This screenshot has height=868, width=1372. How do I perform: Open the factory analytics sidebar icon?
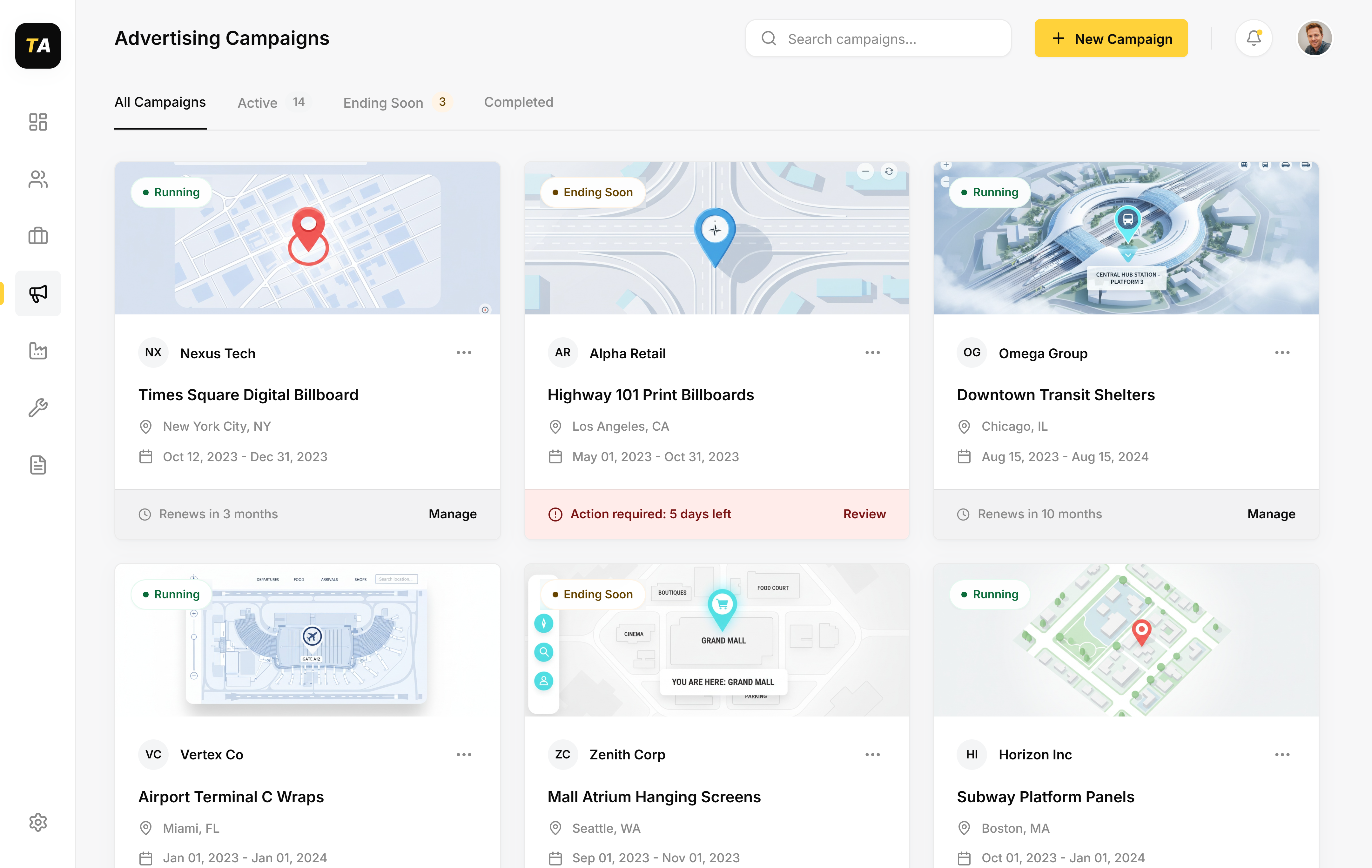click(x=37, y=351)
